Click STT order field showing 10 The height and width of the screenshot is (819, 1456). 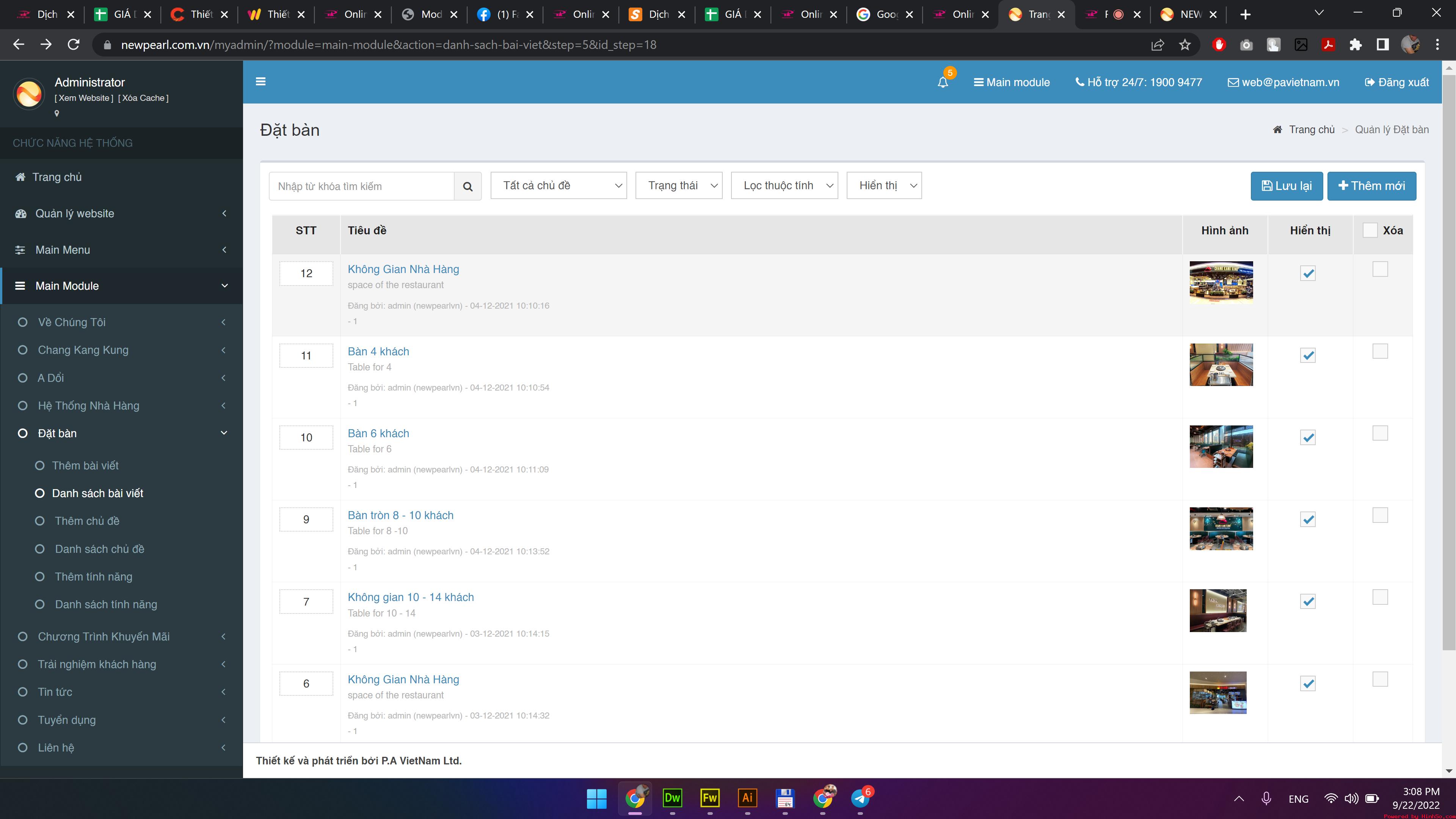click(x=306, y=438)
